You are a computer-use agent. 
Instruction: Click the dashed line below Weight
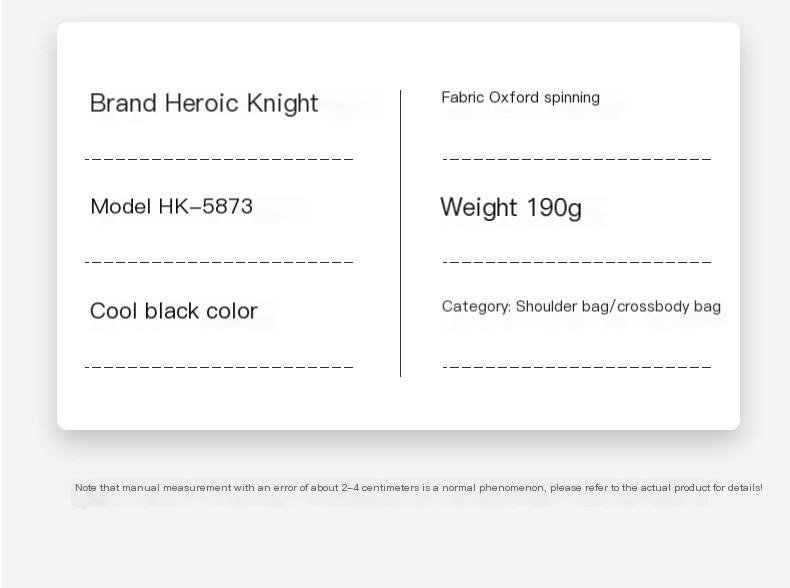[577, 262]
